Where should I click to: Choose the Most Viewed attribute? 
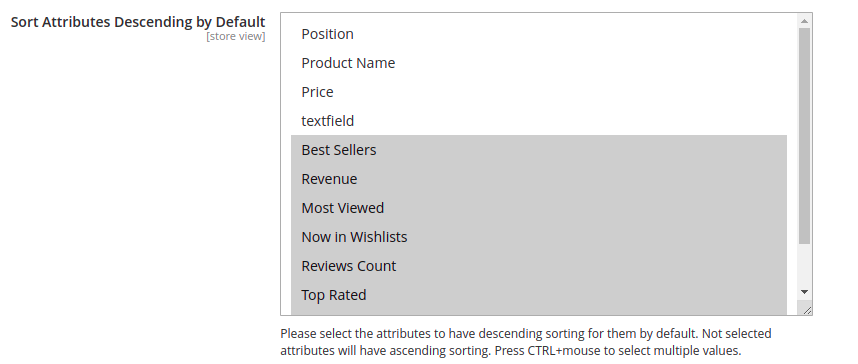tap(538, 208)
